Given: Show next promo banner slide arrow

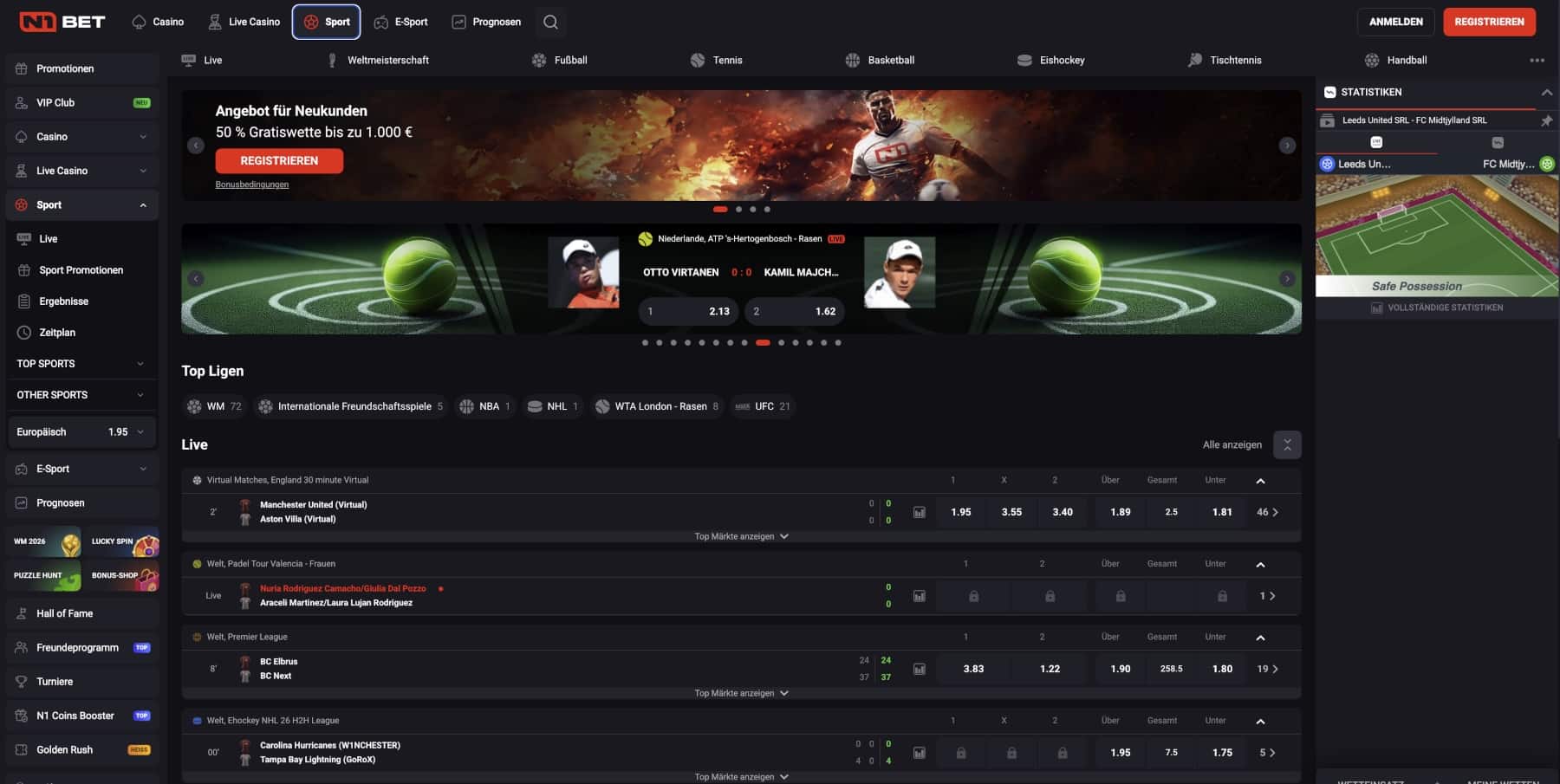Looking at the screenshot, I should (x=1287, y=146).
